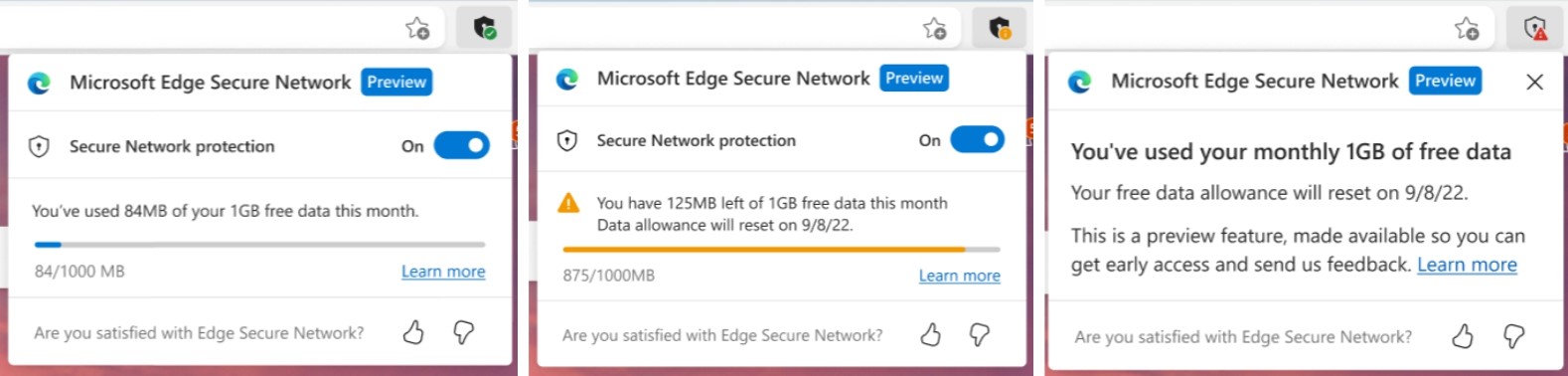The image size is (1568, 376).
Task: Click the orange 875/1000MB usage progress bar
Action: pos(781,249)
